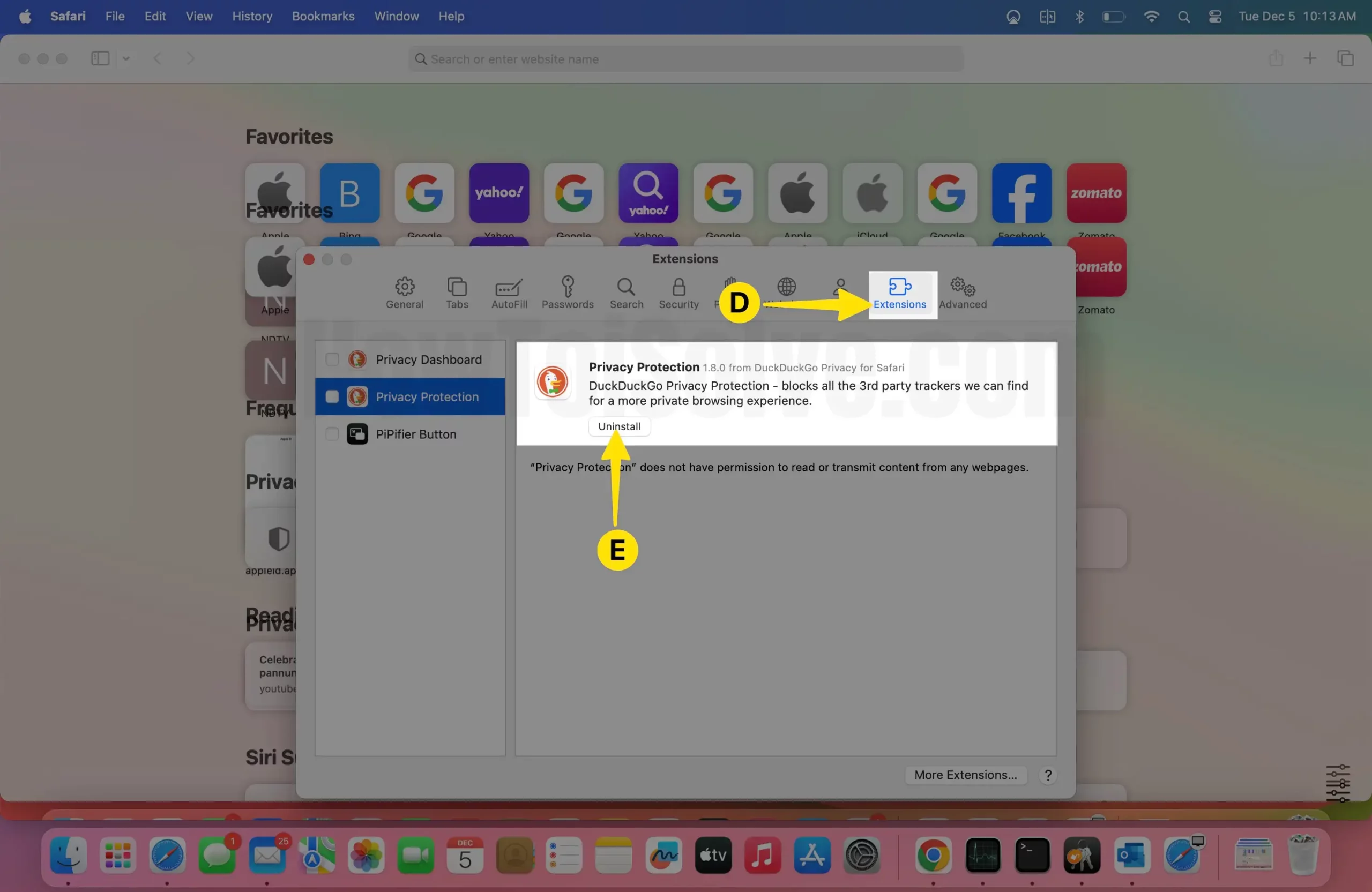The image size is (1372, 892).
Task: Open Reminders from the Dock
Action: click(564, 855)
